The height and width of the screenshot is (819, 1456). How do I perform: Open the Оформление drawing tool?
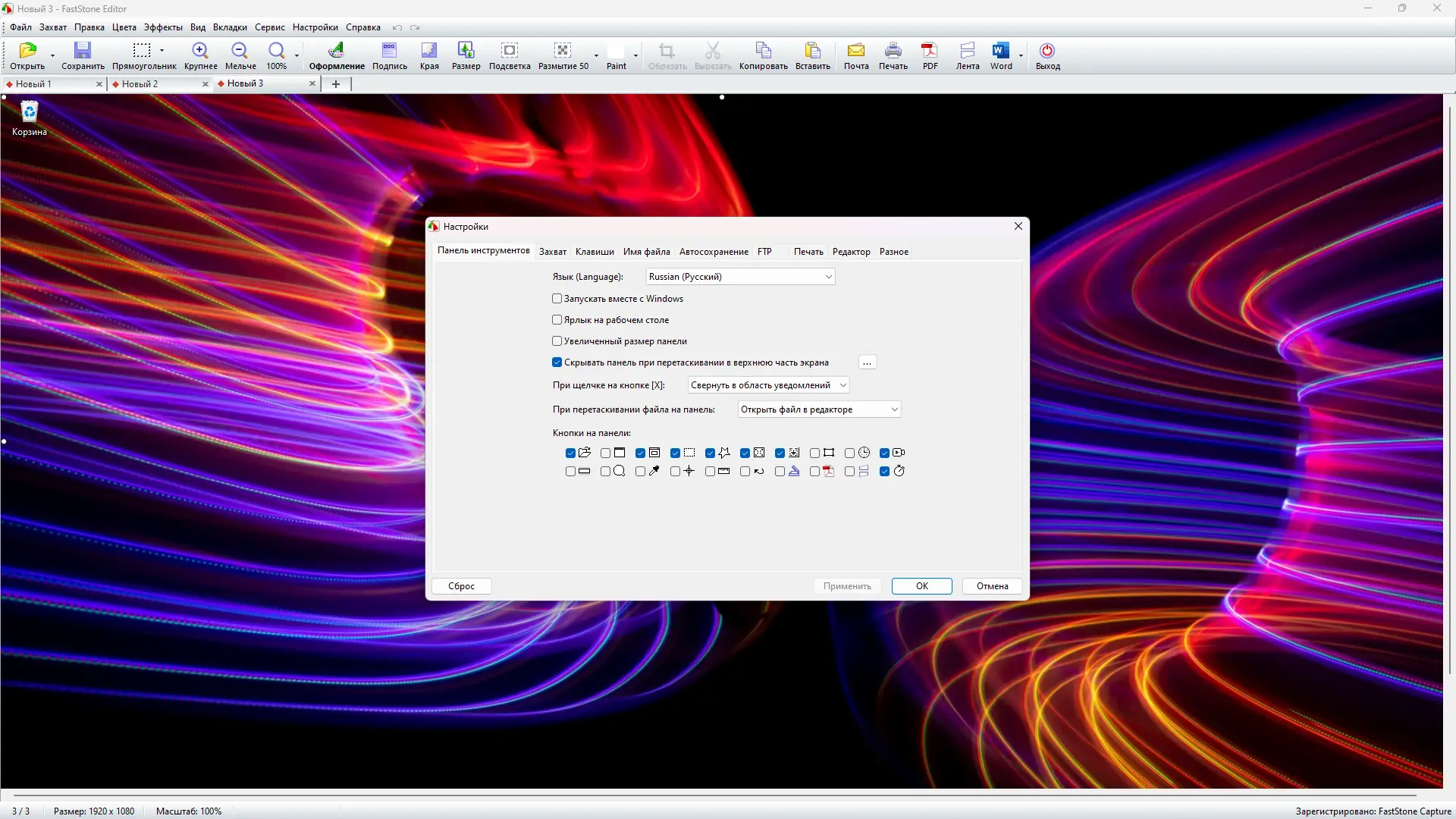tap(337, 55)
